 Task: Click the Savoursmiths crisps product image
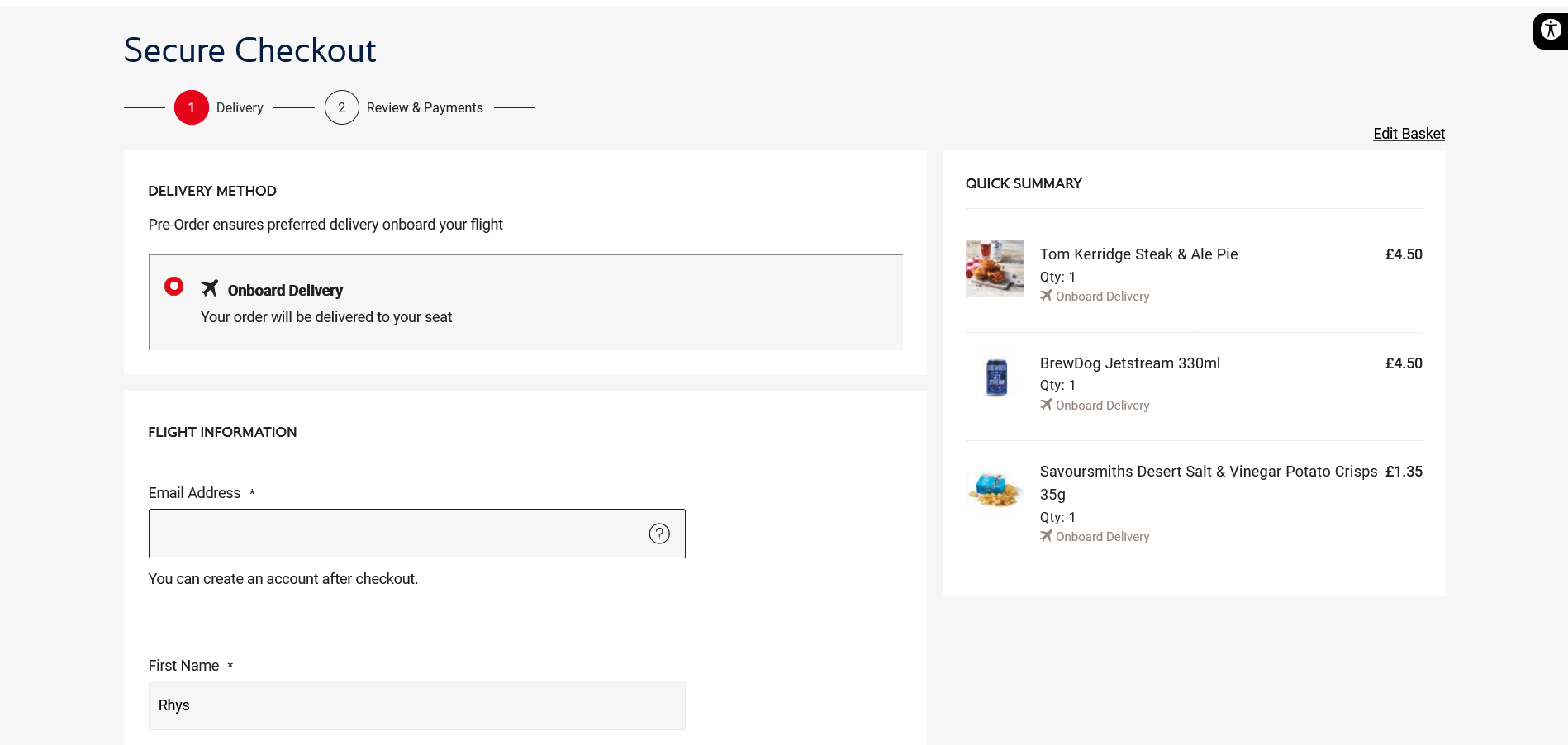point(995,489)
